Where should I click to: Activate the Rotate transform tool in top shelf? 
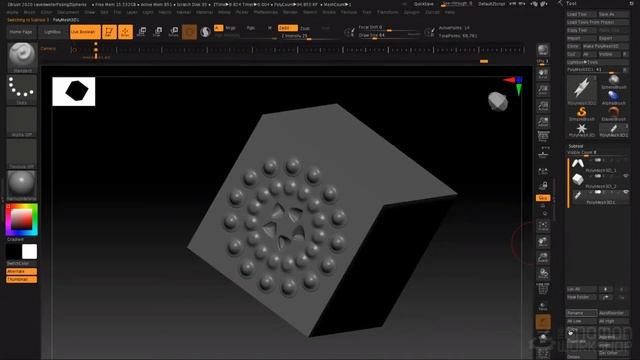[x=173, y=31]
